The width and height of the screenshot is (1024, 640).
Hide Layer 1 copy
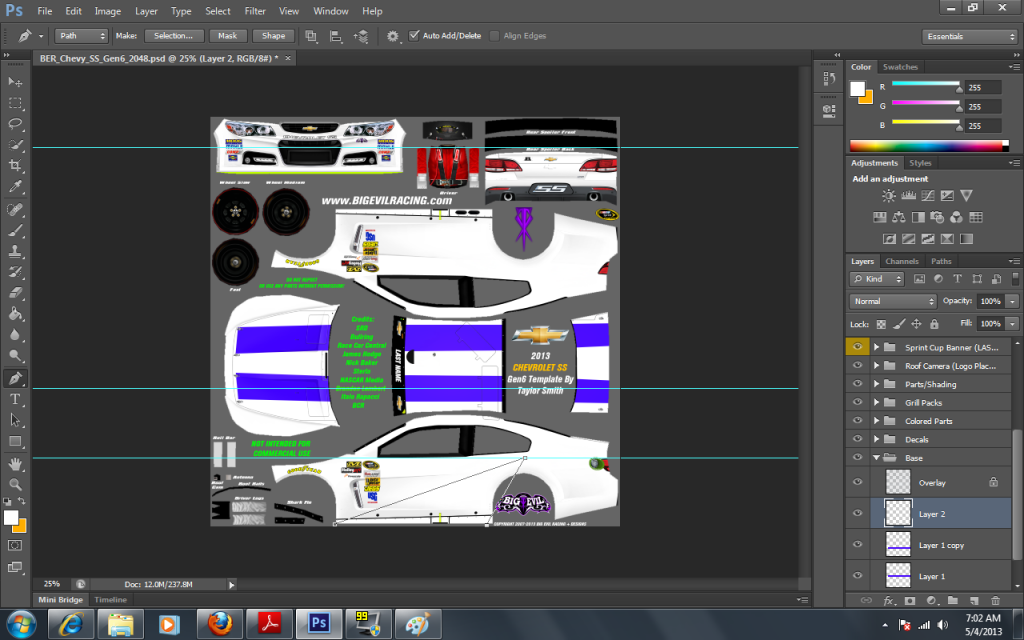[x=857, y=545]
